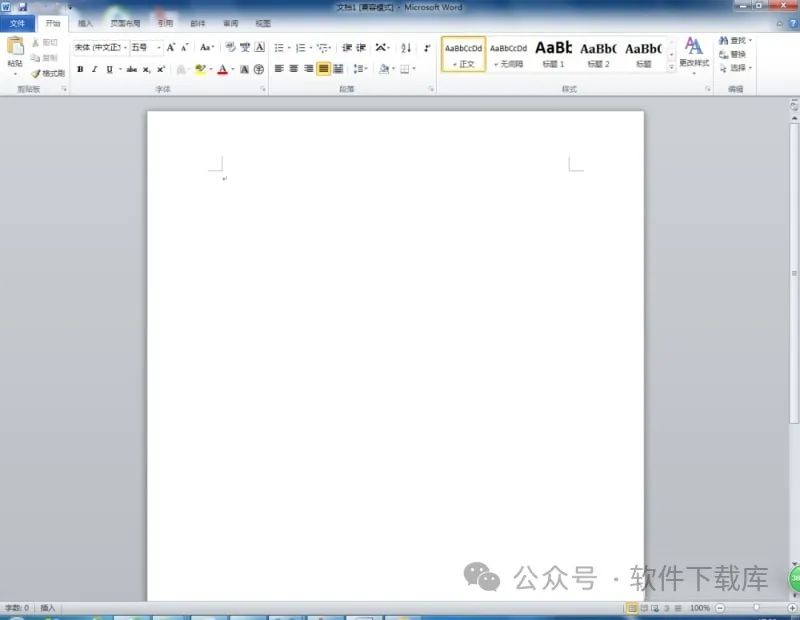
Task: Apply the Normal (正文) style
Action: (463, 54)
